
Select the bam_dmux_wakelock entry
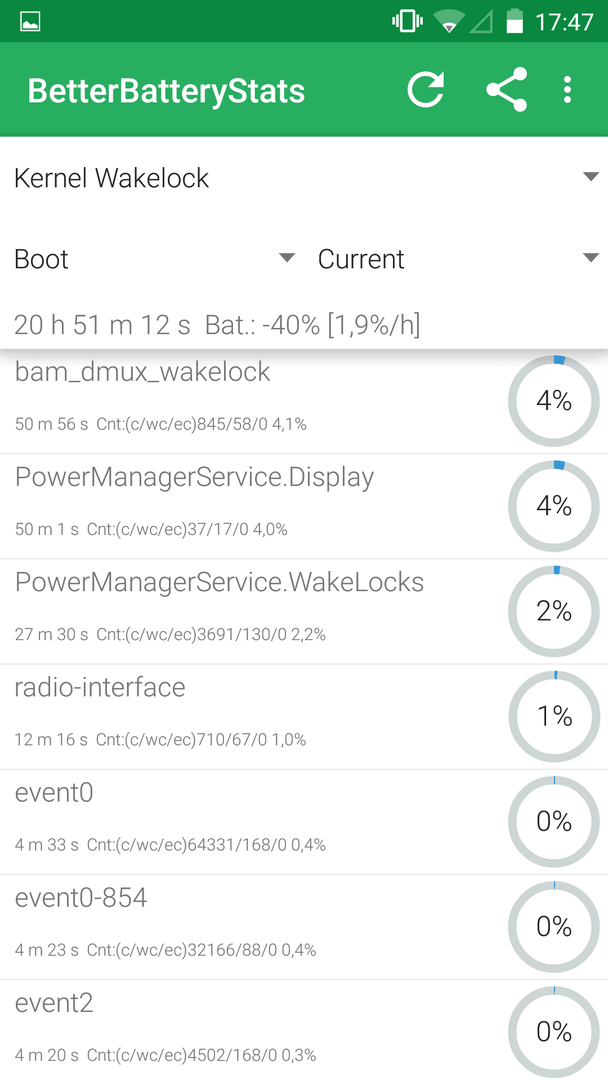pos(304,401)
